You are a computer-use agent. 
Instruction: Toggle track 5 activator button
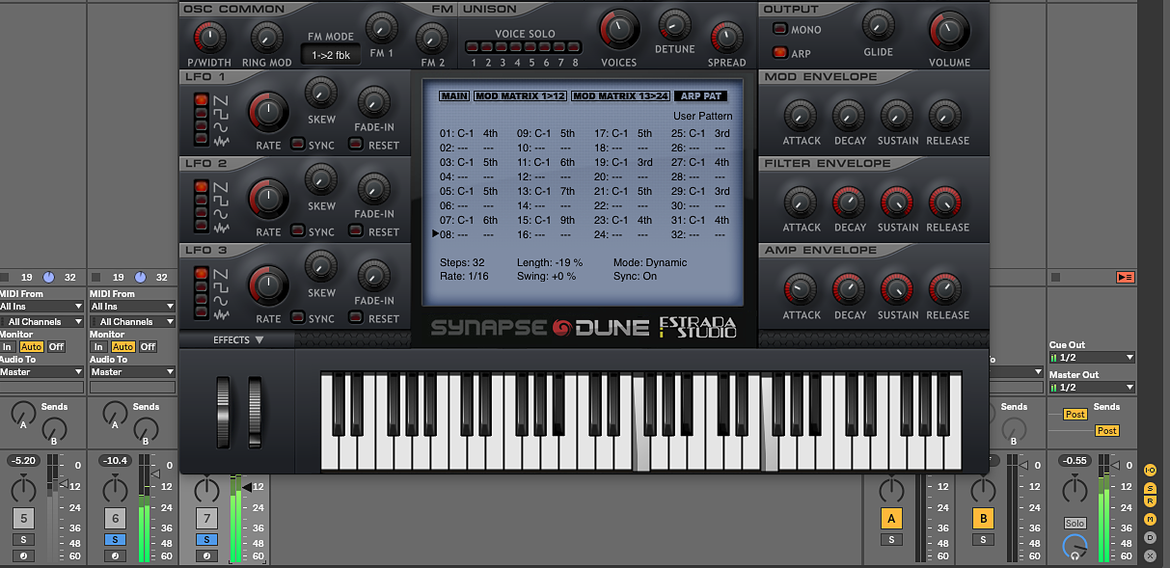[23, 518]
